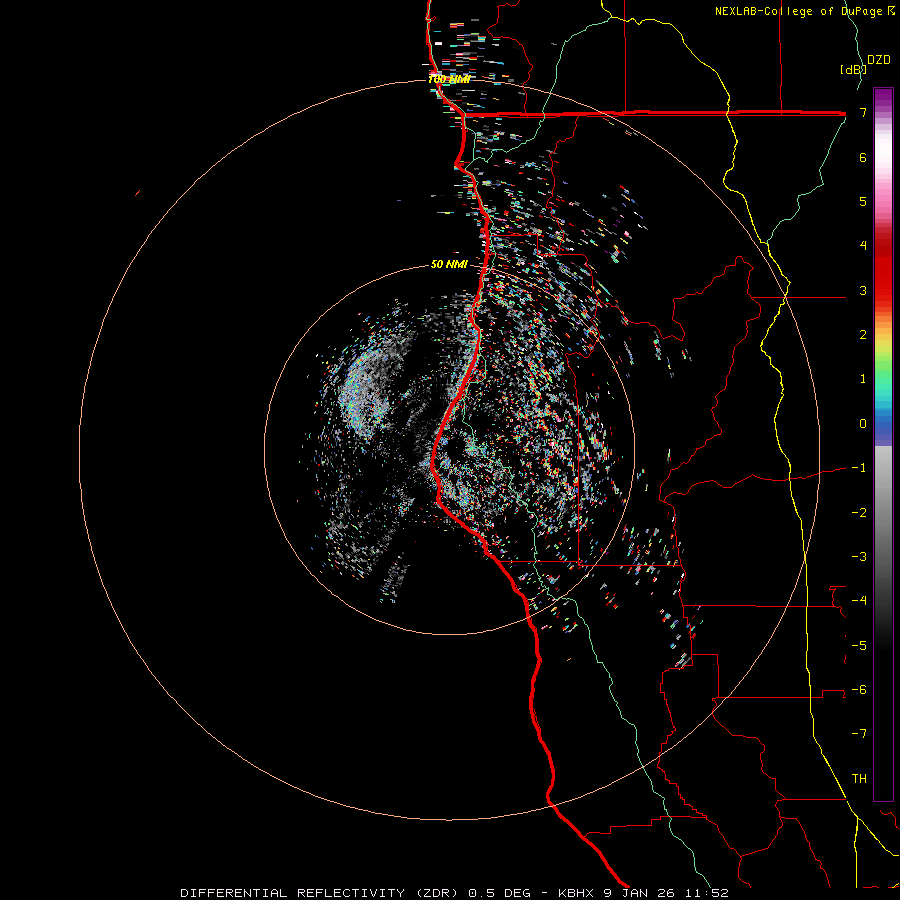The image size is (900, 900).
Task: Click the 1 value on the scale
Action: pyautogui.click(x=863, y=379)
